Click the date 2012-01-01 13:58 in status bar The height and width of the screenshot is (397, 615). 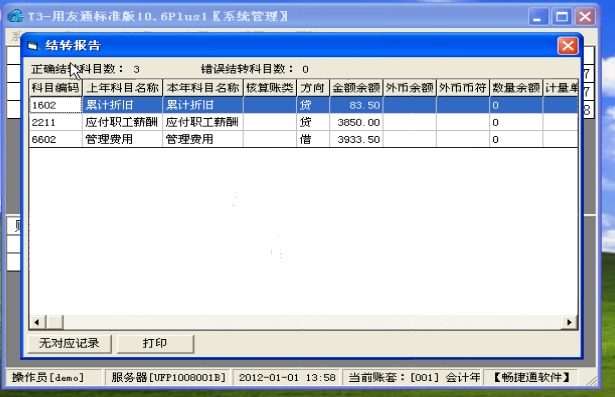tap(287, 377)
